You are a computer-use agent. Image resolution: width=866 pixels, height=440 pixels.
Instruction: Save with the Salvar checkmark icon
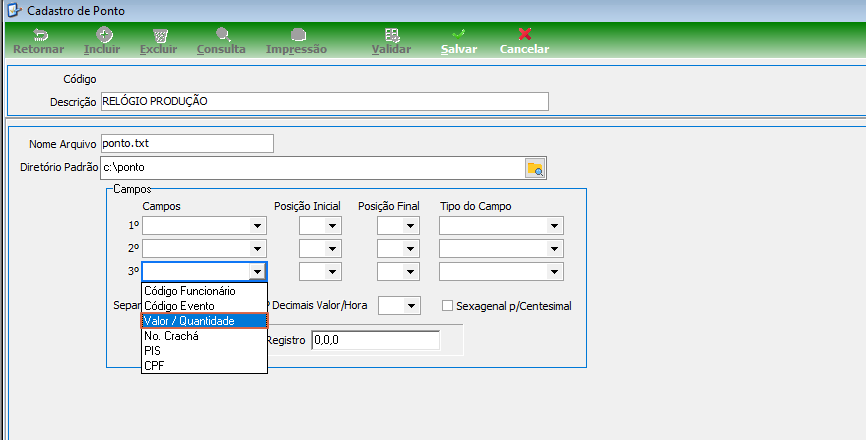(x=458, y=34)
